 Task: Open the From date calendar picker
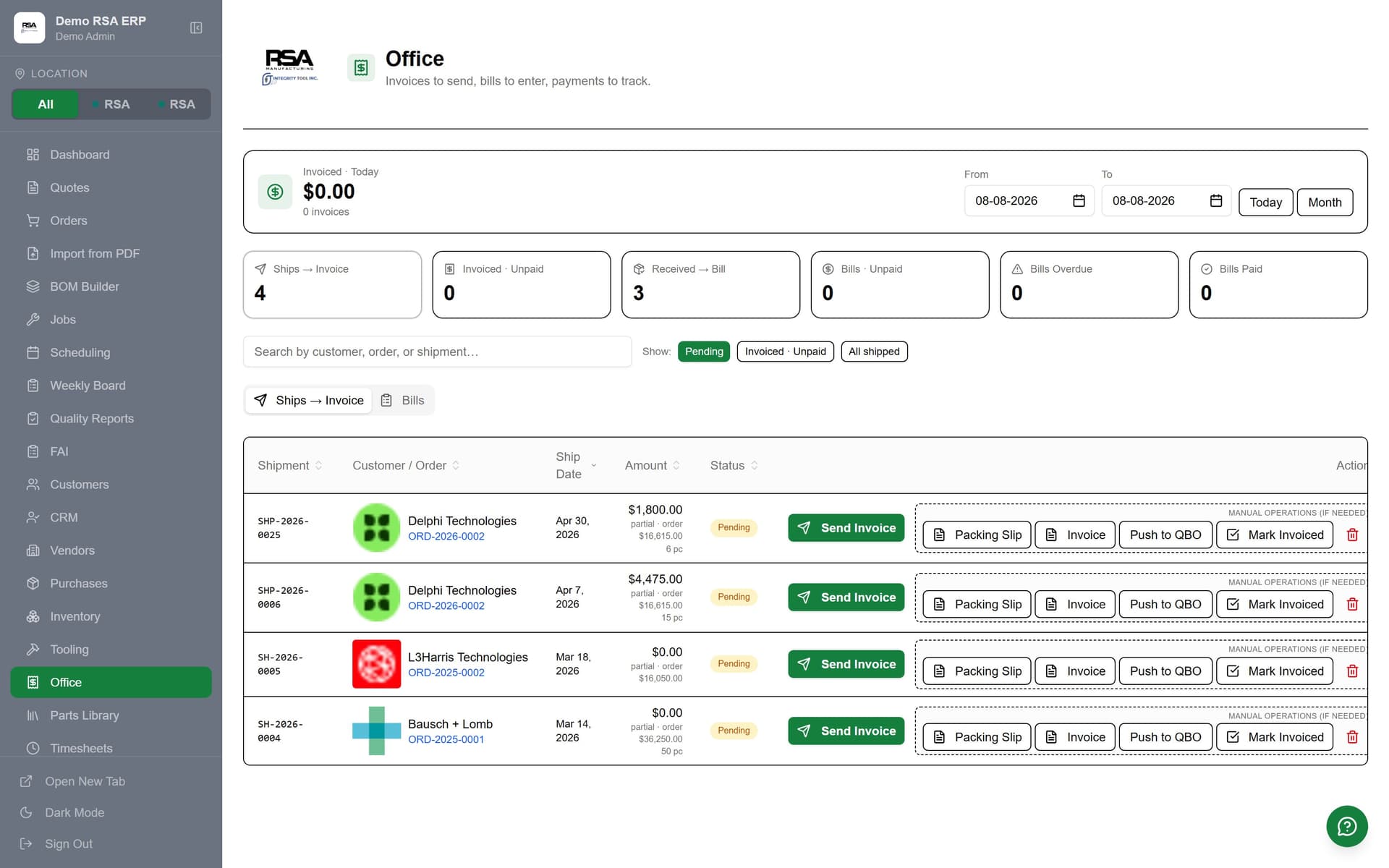pos(1079,200)
